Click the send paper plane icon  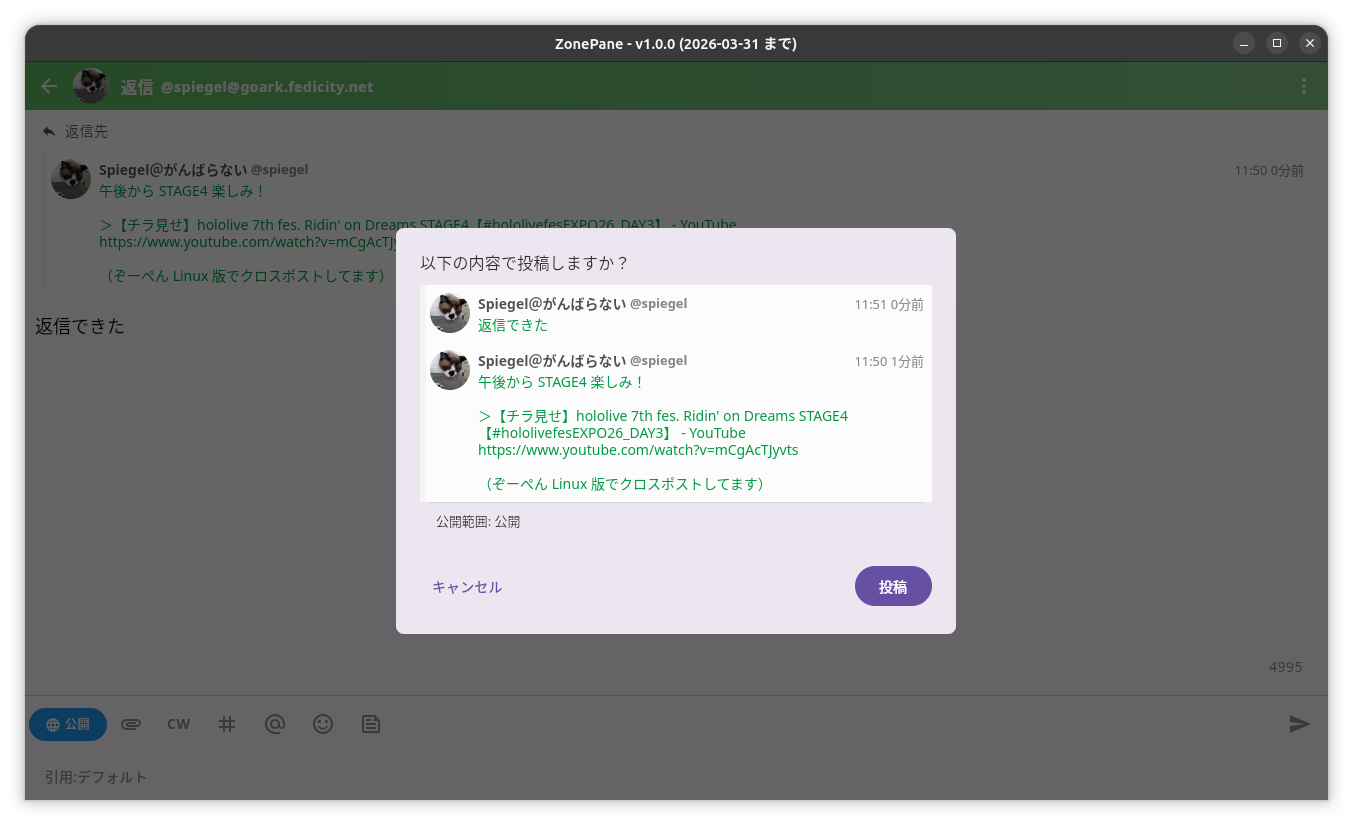[1299, 724]
